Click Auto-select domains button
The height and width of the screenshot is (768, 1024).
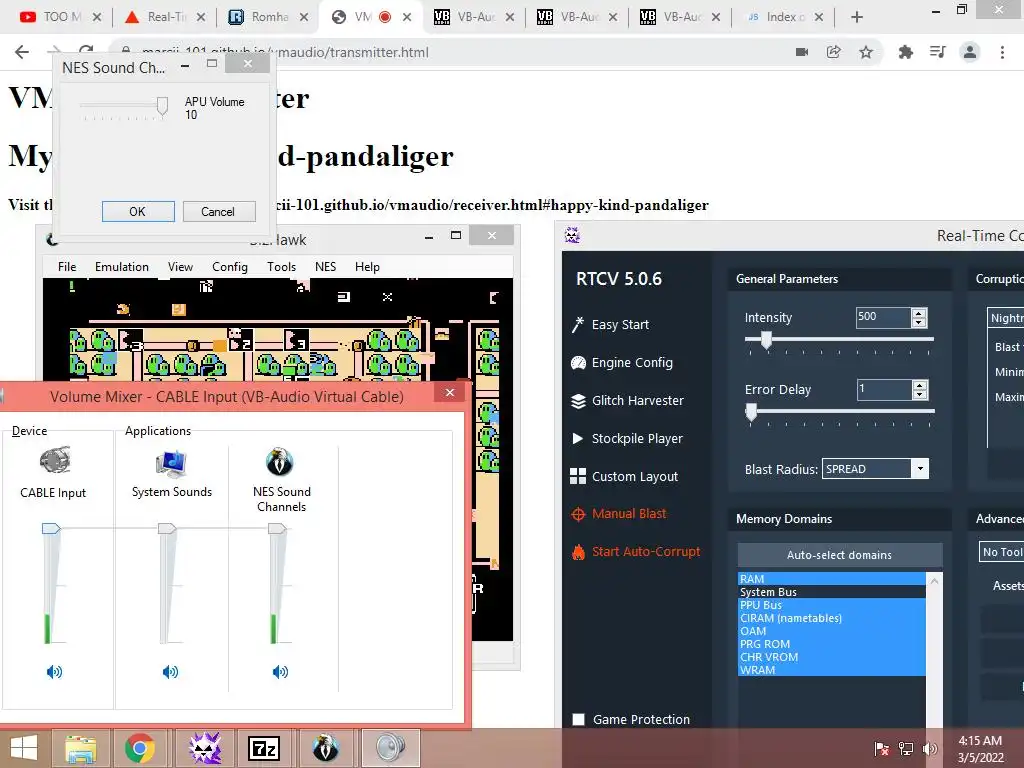[x=839, y=554]
